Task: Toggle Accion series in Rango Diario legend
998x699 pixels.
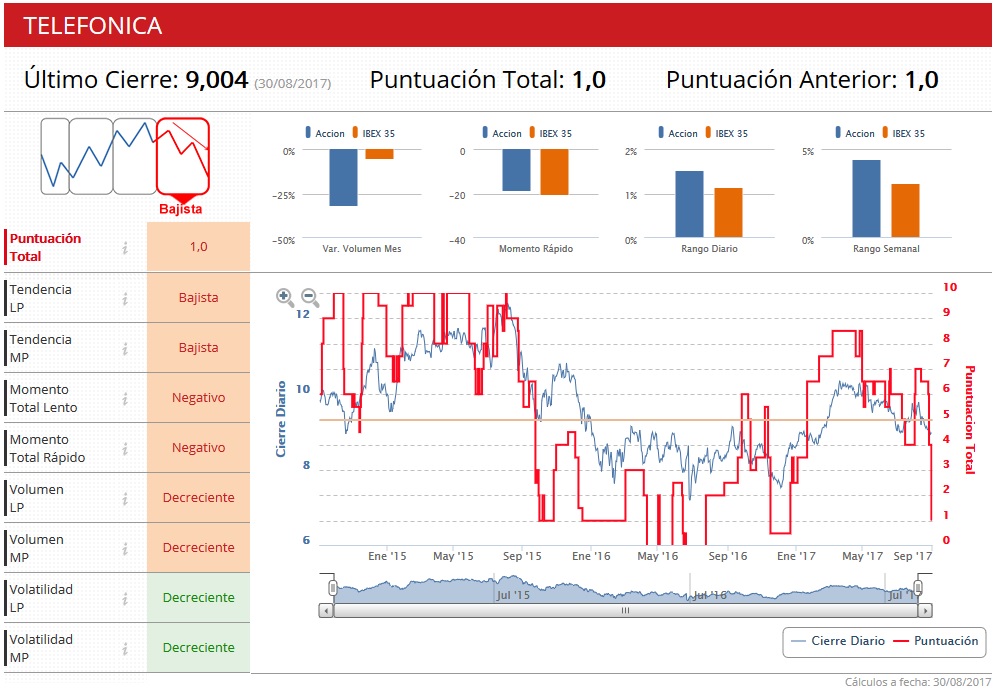Action: click(x=678, y=133)
